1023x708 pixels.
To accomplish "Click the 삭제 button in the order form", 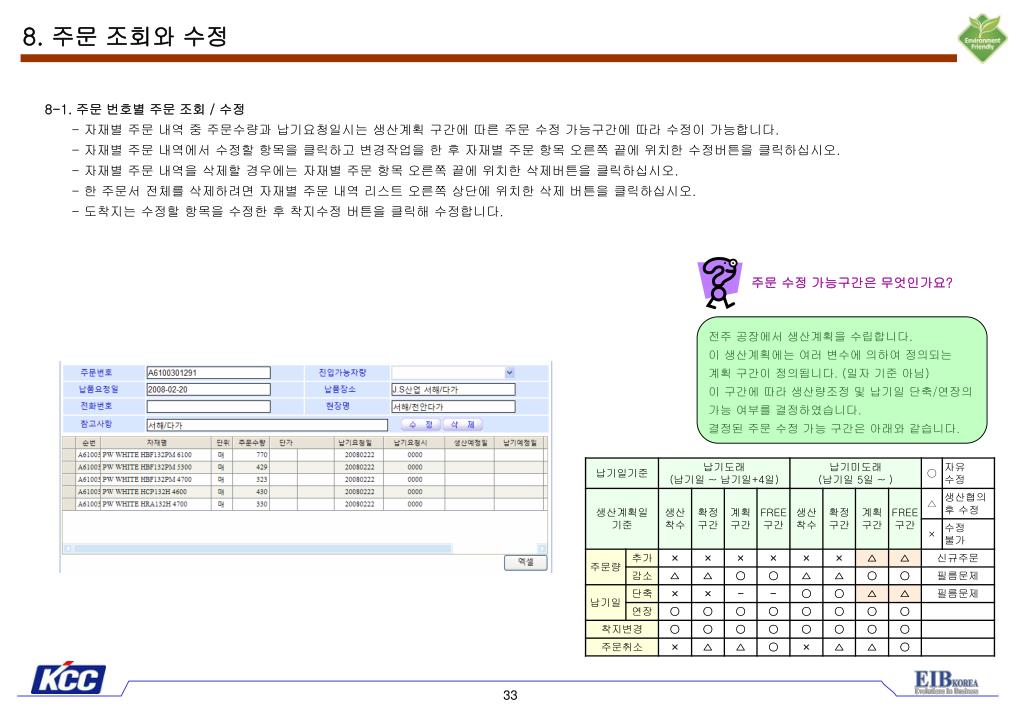I will [463, 424].
